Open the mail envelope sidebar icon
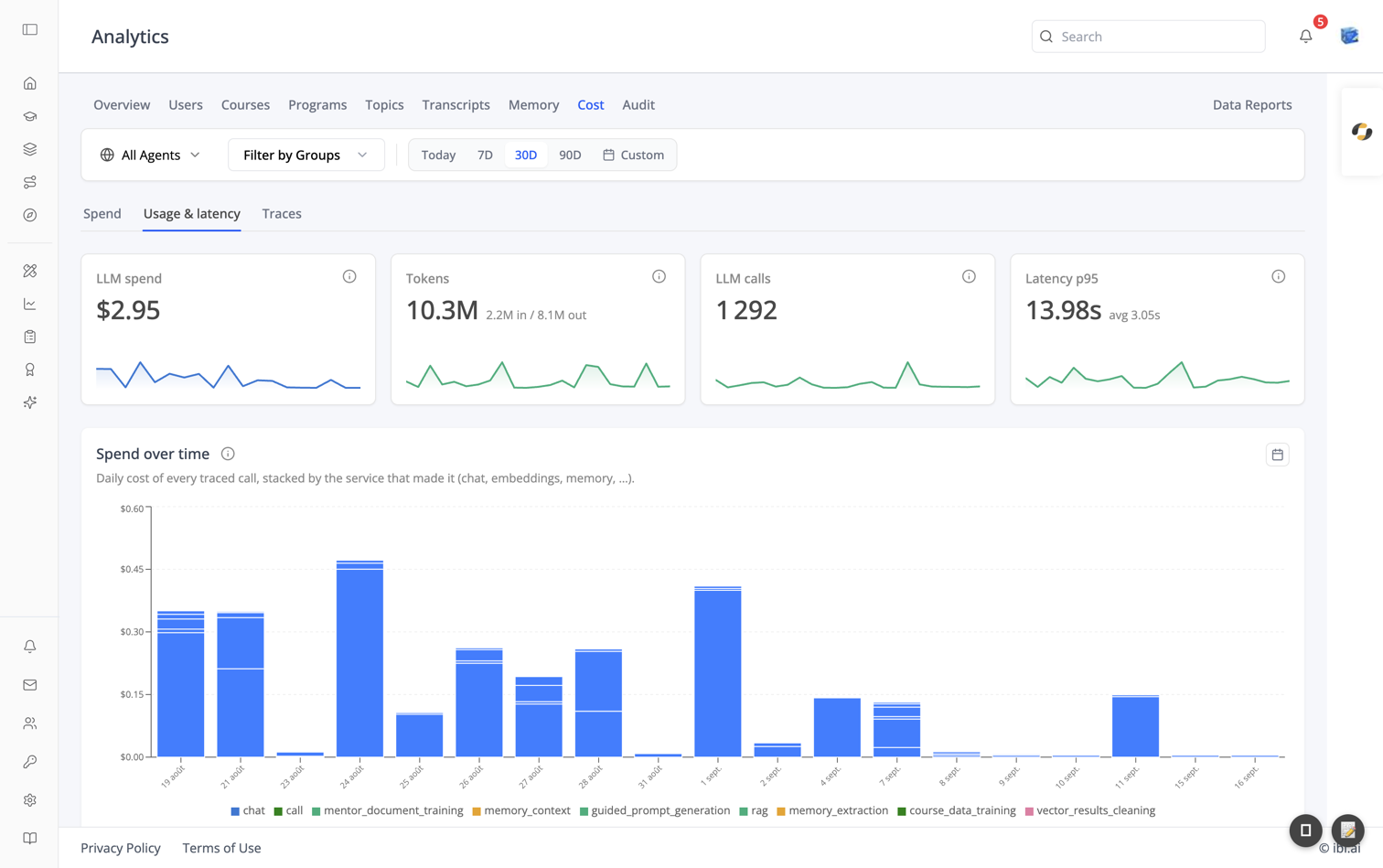Viewport: 1383px width, 868px height. (x=30, y=685)
